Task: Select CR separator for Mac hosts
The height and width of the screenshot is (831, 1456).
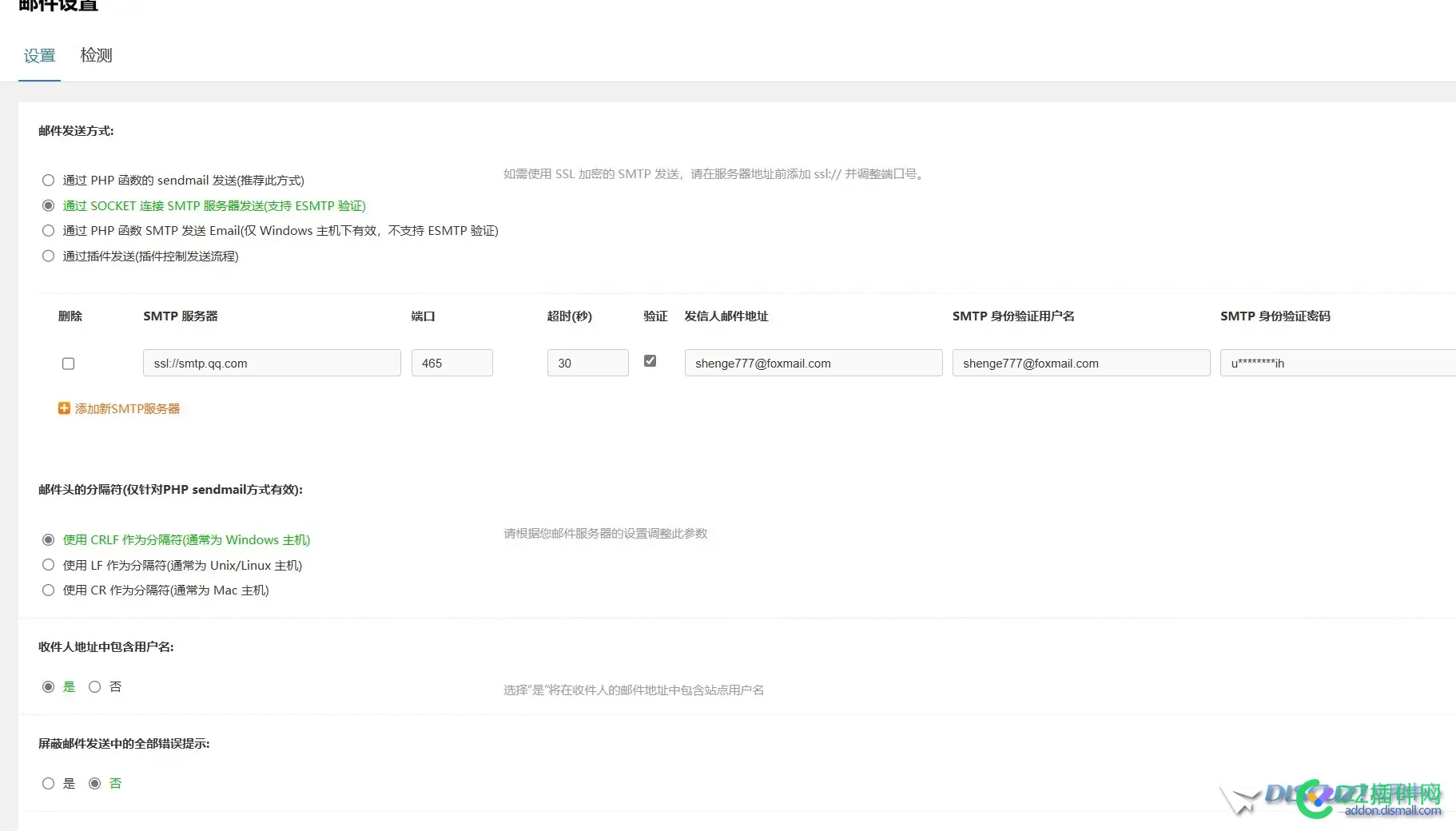Action: tap(48, 590)
